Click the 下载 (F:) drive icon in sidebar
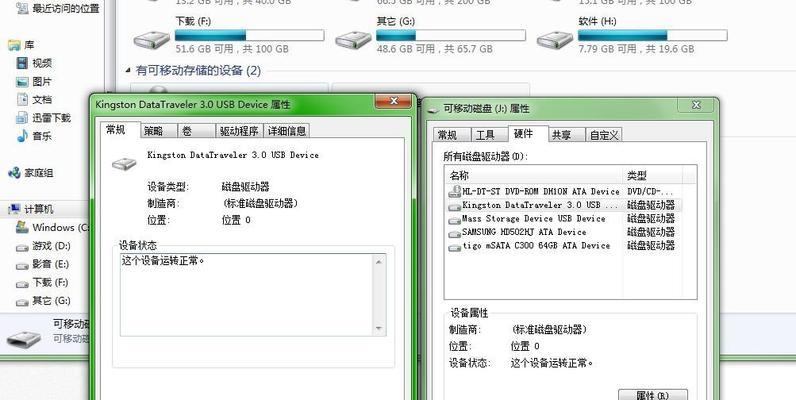This screenshot has height=400, width=796. pyautogui.click(x=22, y=283)
